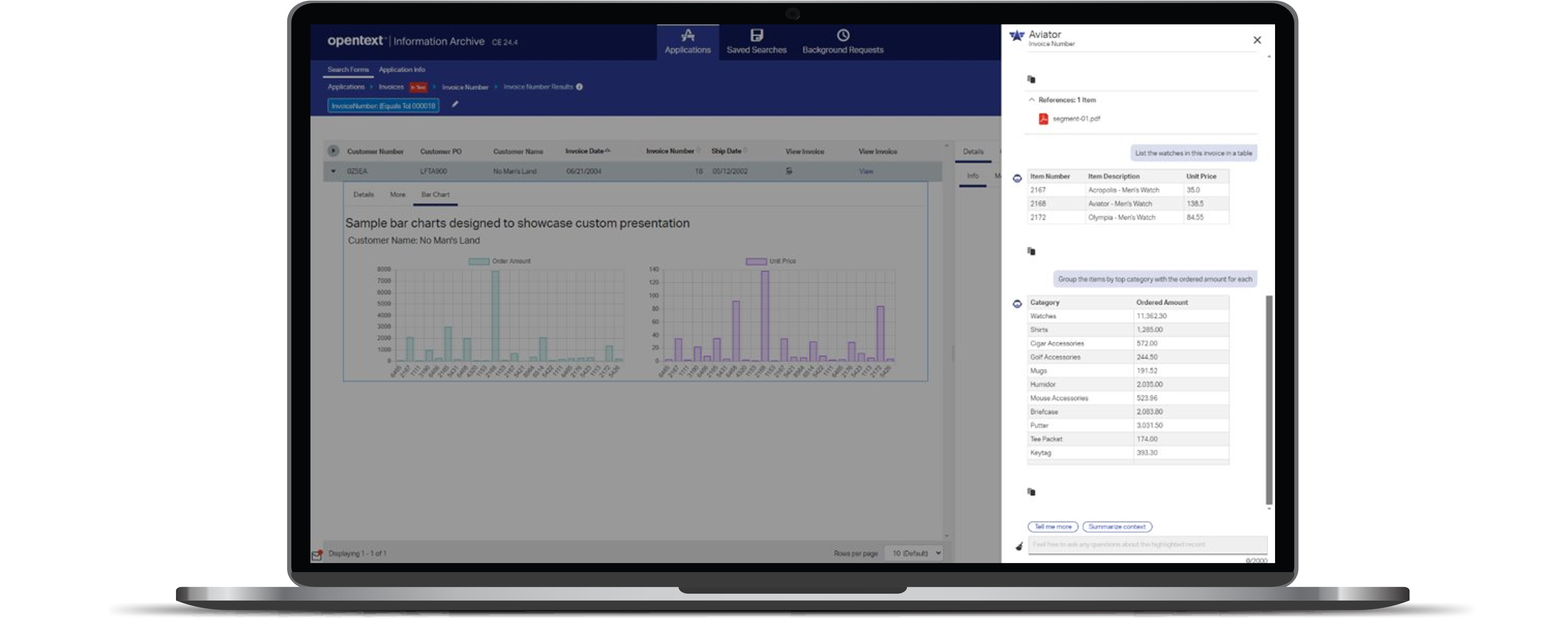Screen dimensions: 1568x628
Task: Click the View link in the invoice row
Action: click(865, 171)
